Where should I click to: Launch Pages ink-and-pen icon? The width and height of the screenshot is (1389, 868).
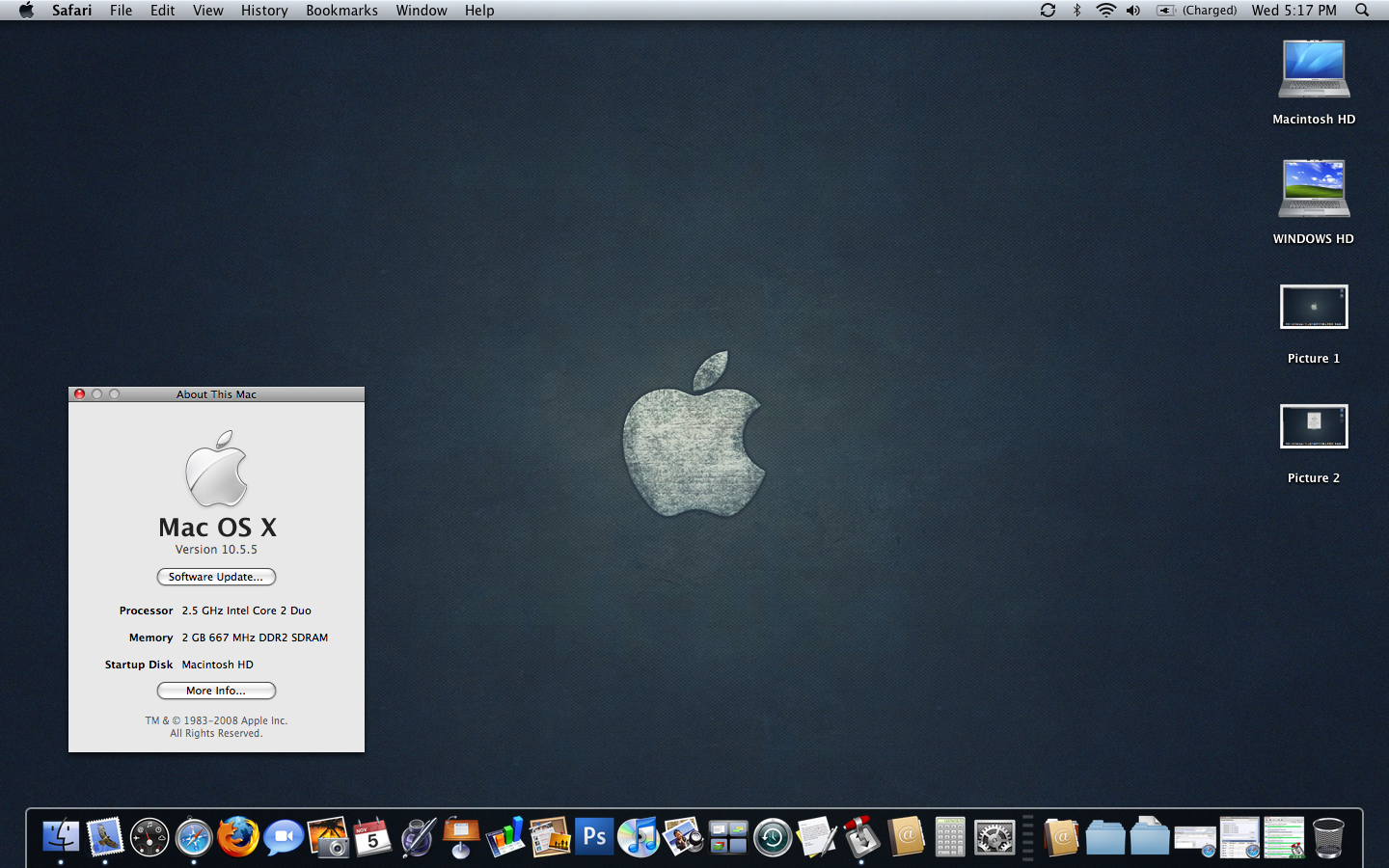(x=418, y=836)
